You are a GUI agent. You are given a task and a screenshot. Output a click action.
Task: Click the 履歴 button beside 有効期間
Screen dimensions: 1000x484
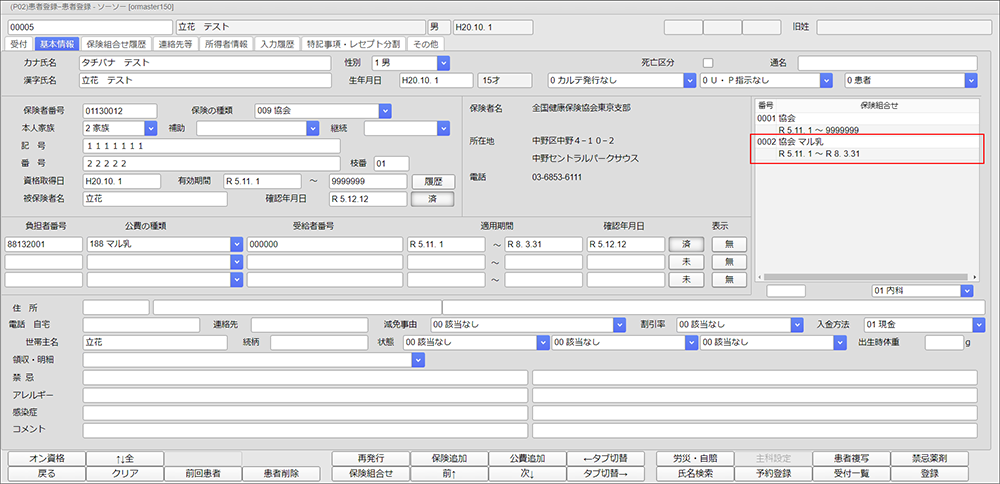(433, 181)
